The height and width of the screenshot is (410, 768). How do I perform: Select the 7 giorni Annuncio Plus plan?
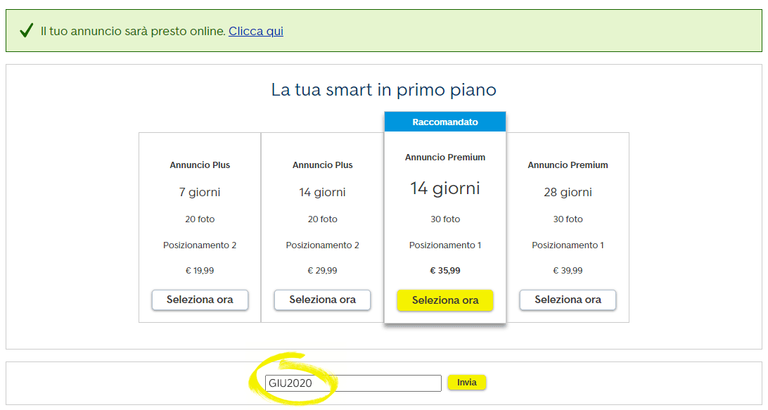tap(200, 300)
